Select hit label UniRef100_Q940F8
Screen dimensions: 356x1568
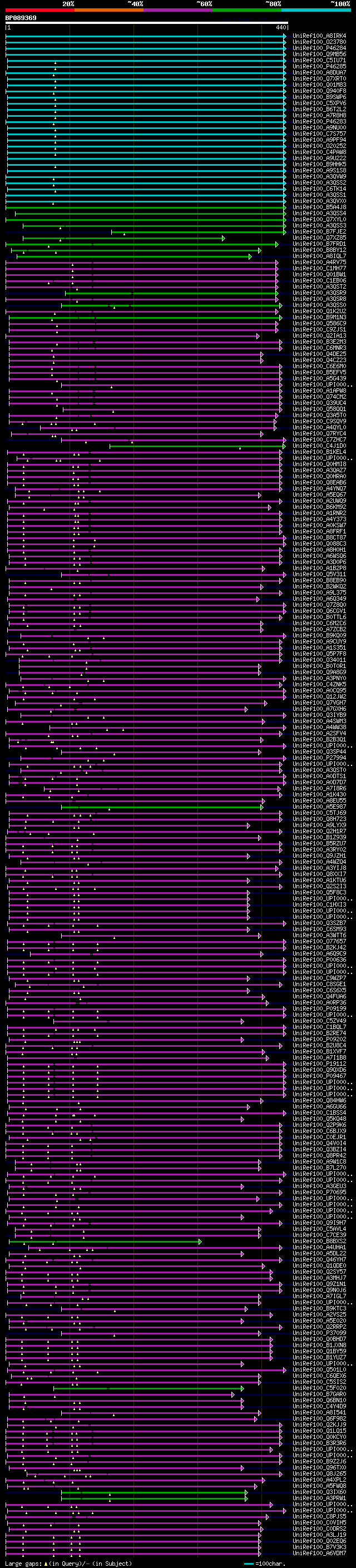pyautogui.click(x=319, y=91)
